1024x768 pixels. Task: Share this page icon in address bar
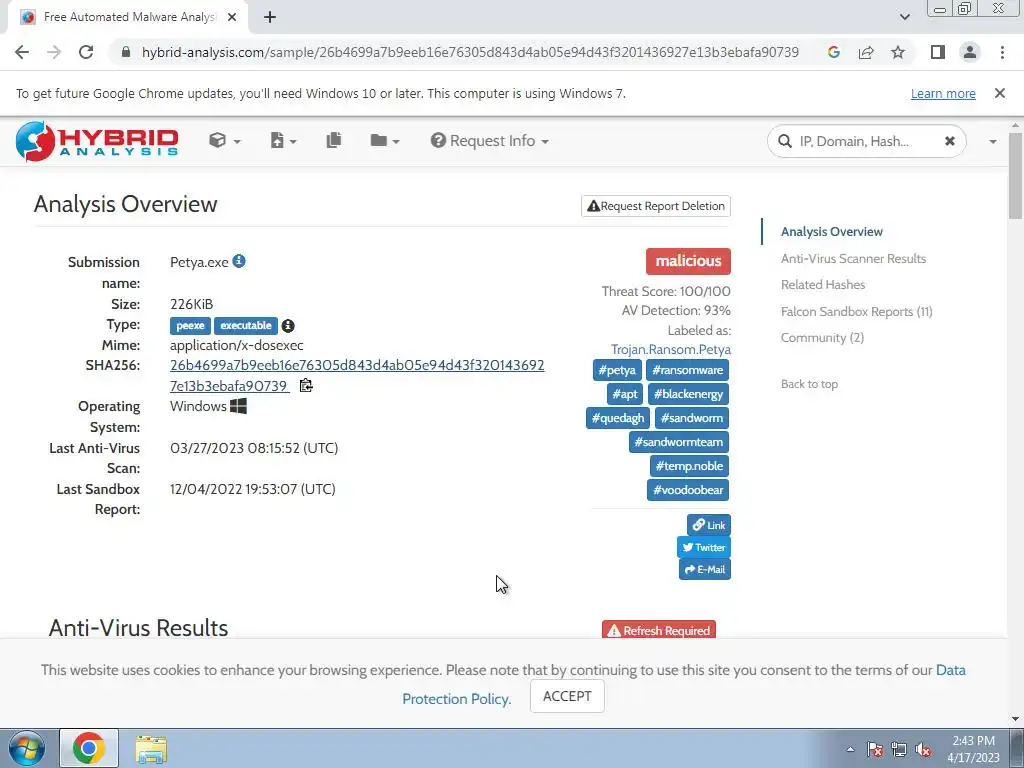[x=866, y=52]
